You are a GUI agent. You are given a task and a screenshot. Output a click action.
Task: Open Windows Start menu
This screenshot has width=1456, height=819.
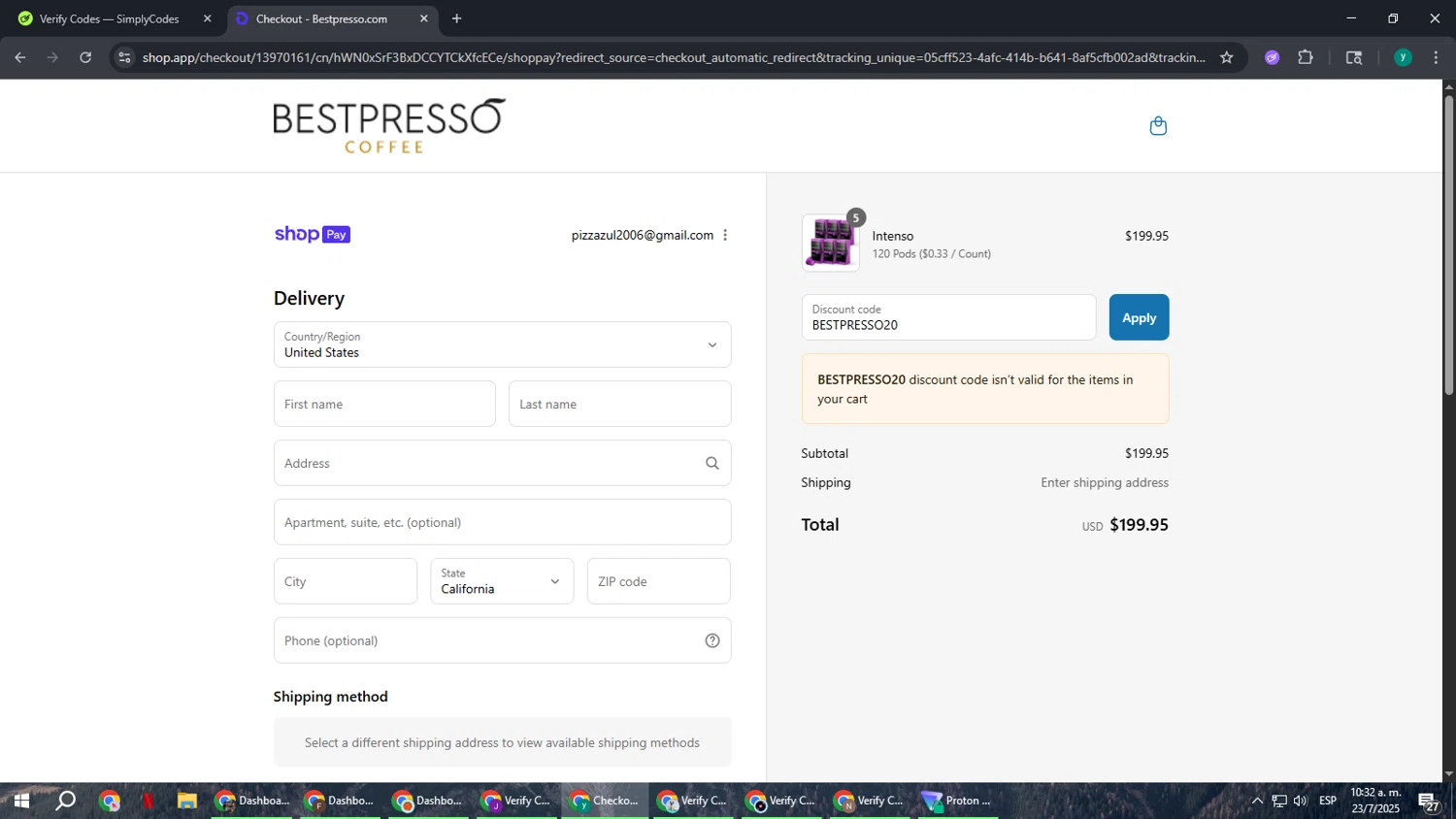20,801
